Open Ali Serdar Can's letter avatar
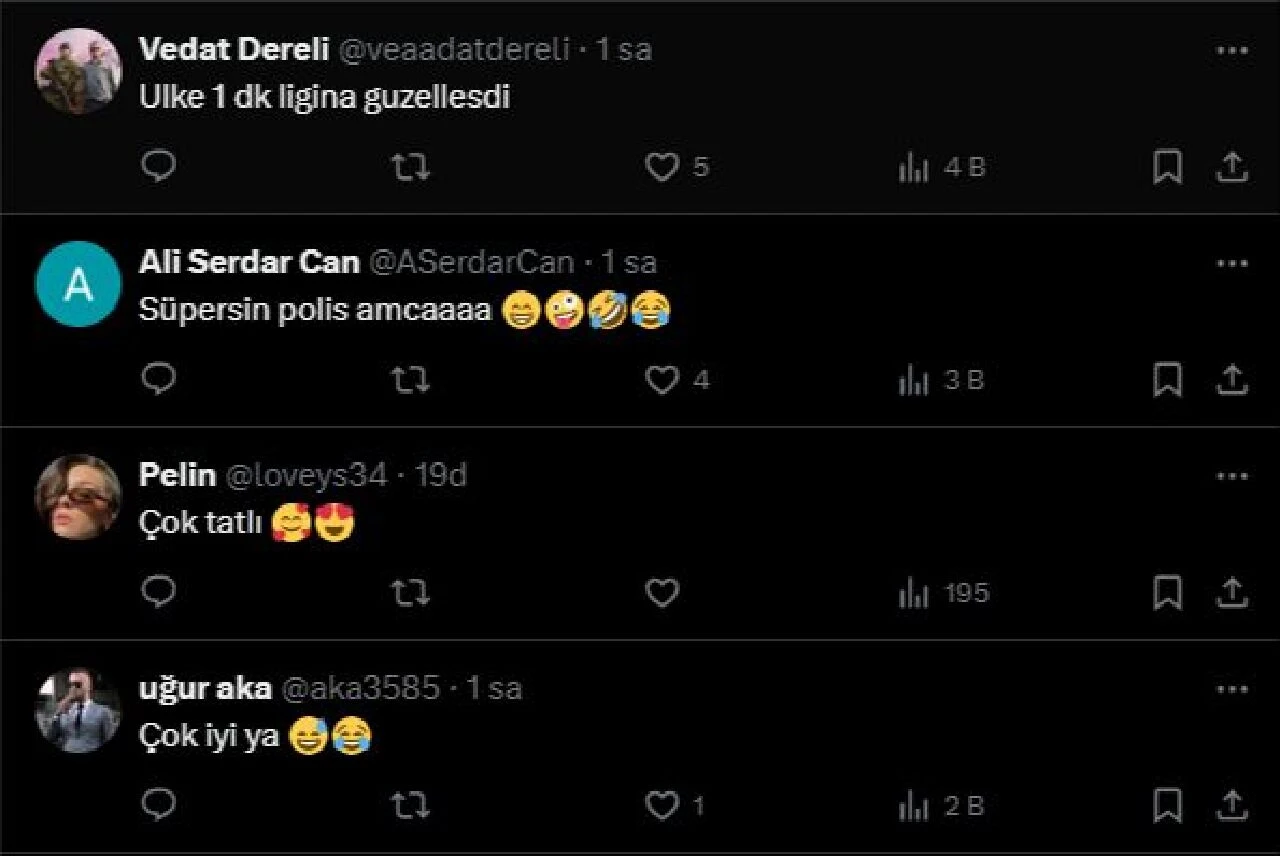The height and width of the screenshot is (856, 1280). (78, 284)
